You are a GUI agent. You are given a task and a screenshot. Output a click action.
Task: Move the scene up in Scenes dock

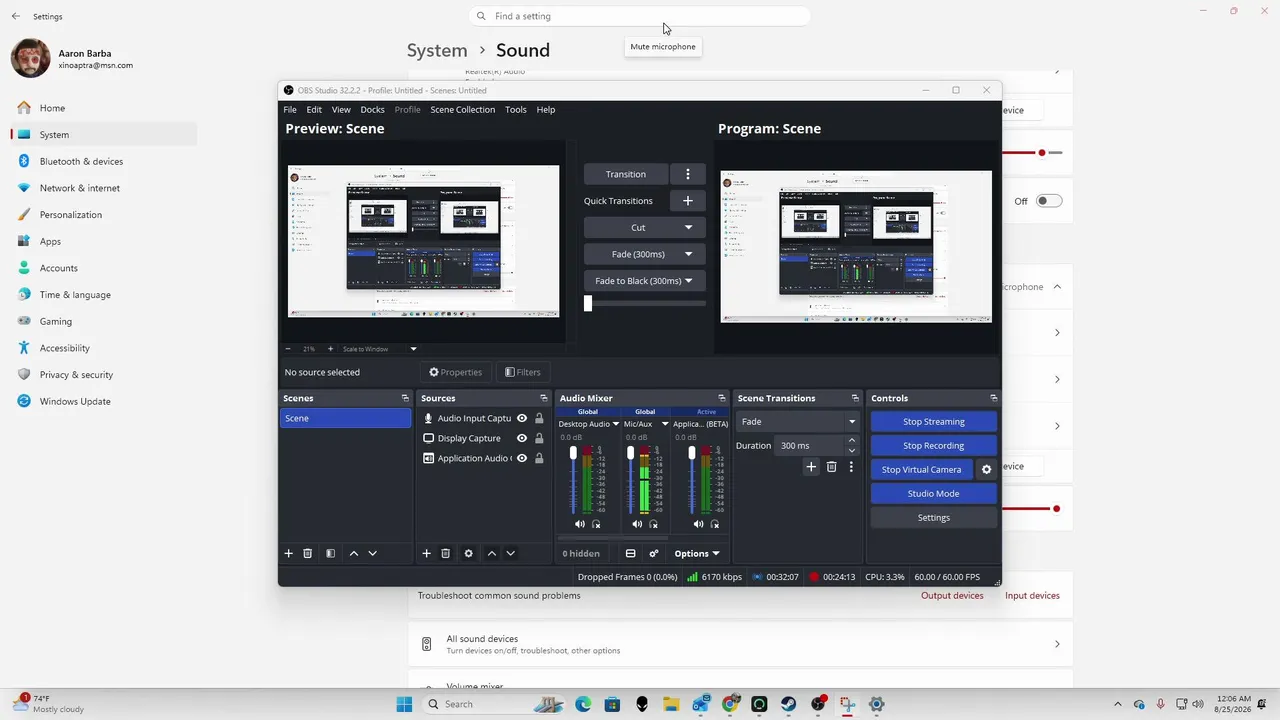click(354, 553)
